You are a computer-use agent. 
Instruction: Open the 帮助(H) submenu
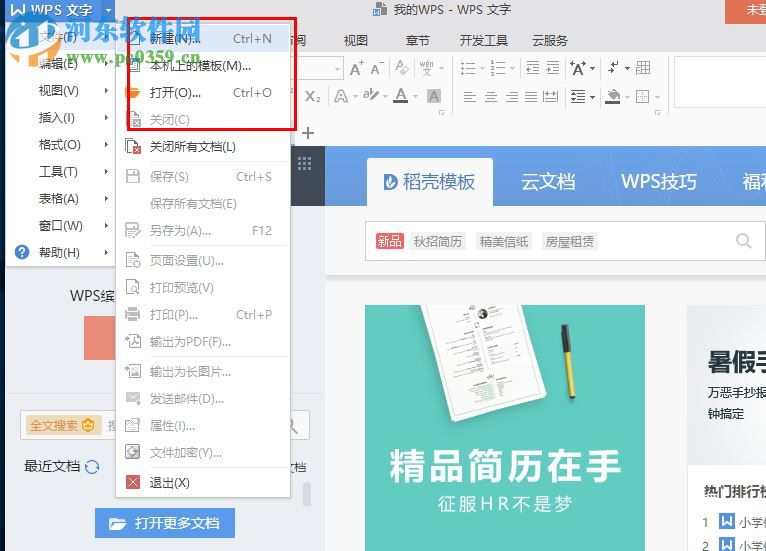(60, 253)
